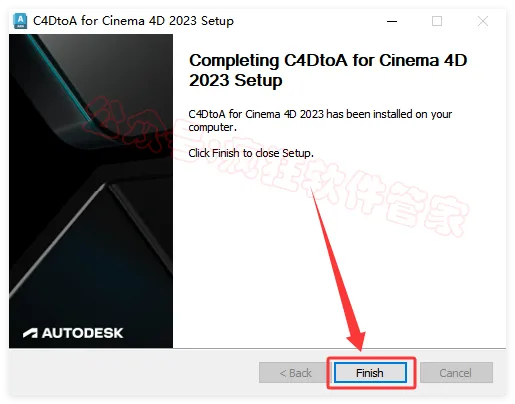The height and width of the screenshot is (404, 515).
Task: Click the AUTODESK wordmark text
Action: pyautogui.click(x=83, y=333)
